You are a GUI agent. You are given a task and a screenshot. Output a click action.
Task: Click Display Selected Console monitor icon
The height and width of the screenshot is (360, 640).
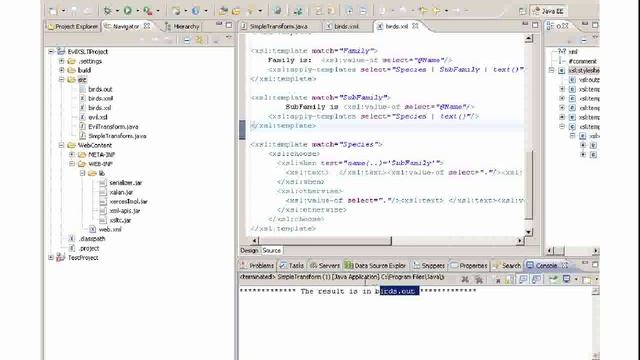click(567, 279)
